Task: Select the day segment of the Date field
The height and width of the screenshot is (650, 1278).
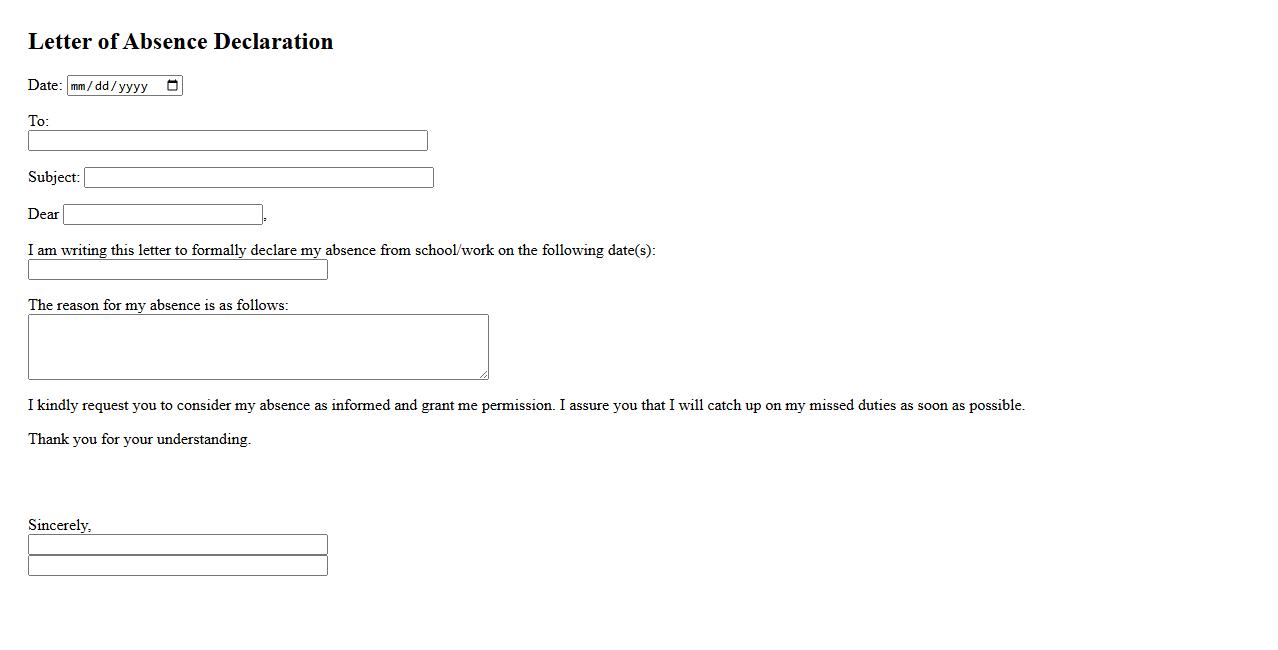Action: pos(103,86)
